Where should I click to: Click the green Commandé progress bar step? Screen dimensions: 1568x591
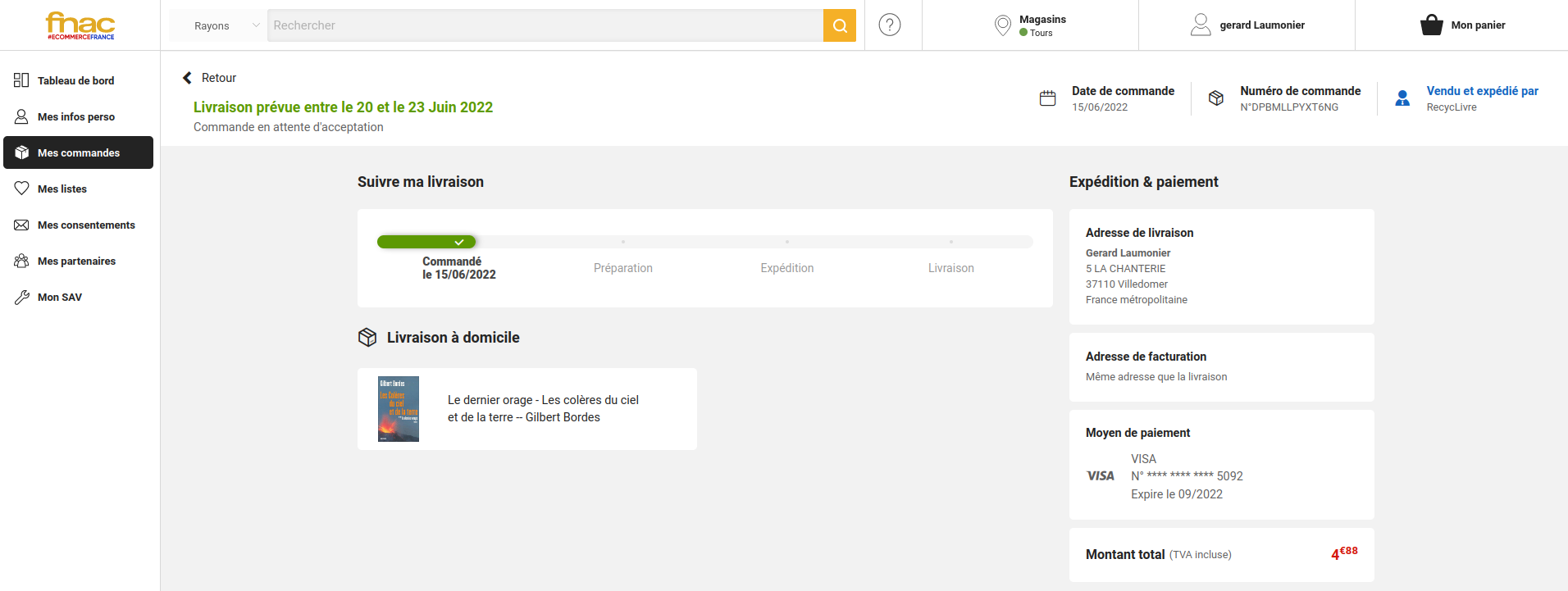[426, 242]
